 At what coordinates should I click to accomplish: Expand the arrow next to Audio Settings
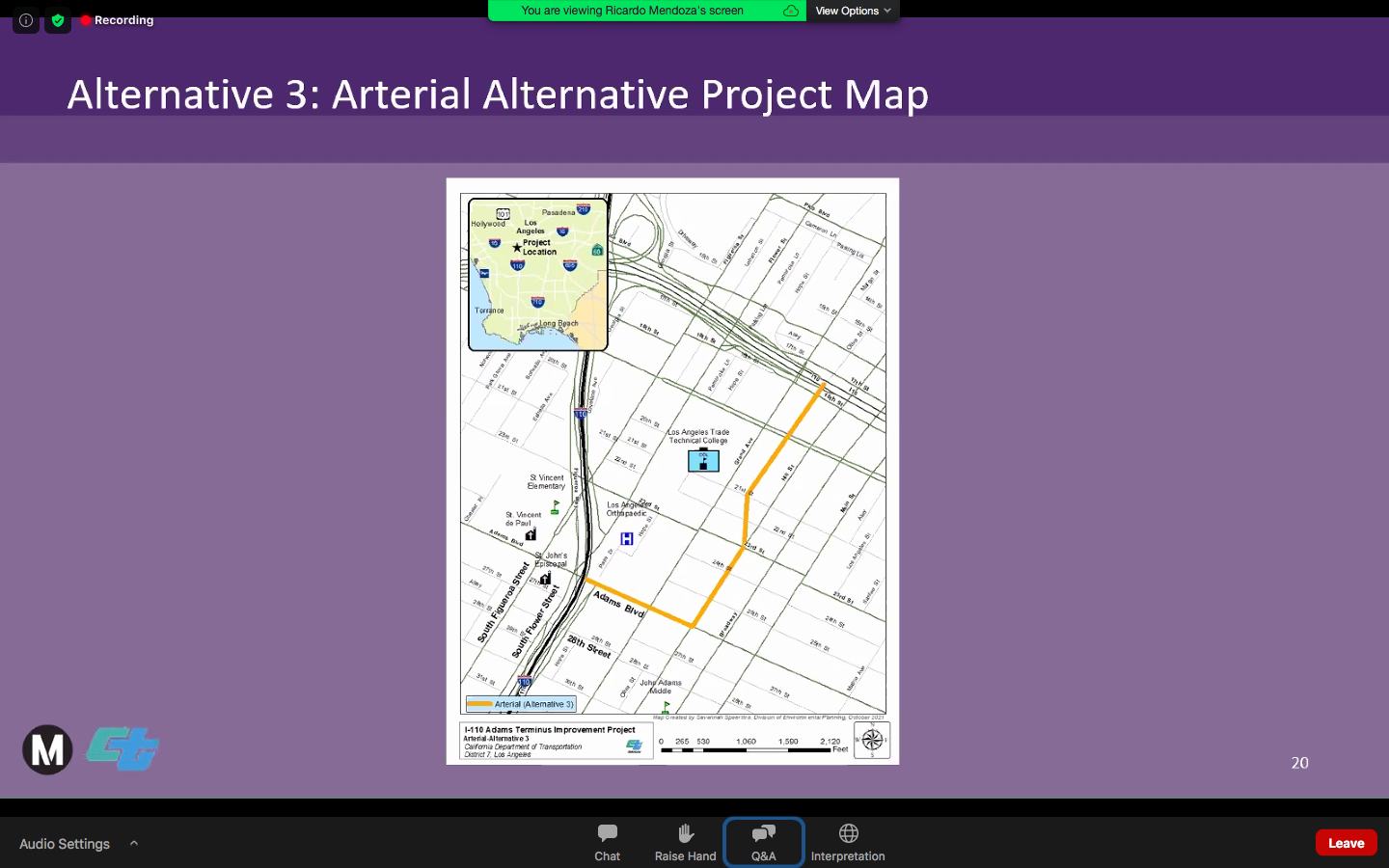pyautogui.click(x=134, y=843)
